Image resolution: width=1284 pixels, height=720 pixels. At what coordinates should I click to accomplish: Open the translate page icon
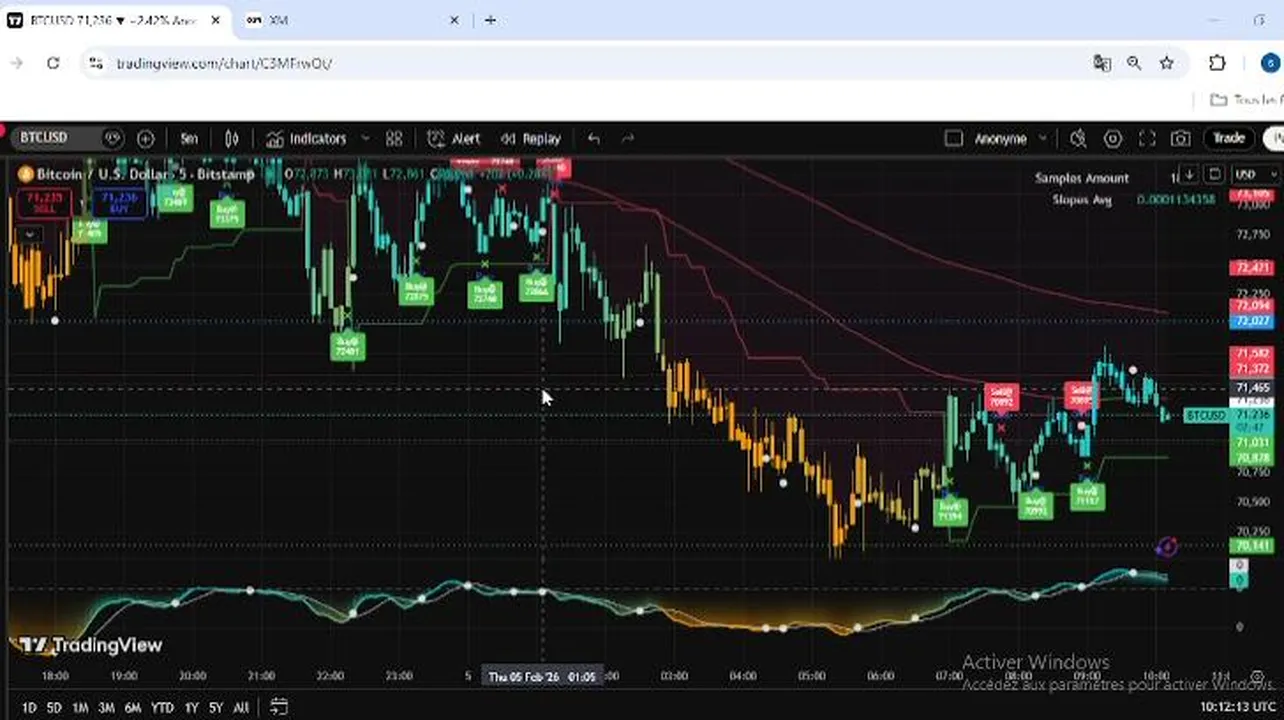[1102, 63]
